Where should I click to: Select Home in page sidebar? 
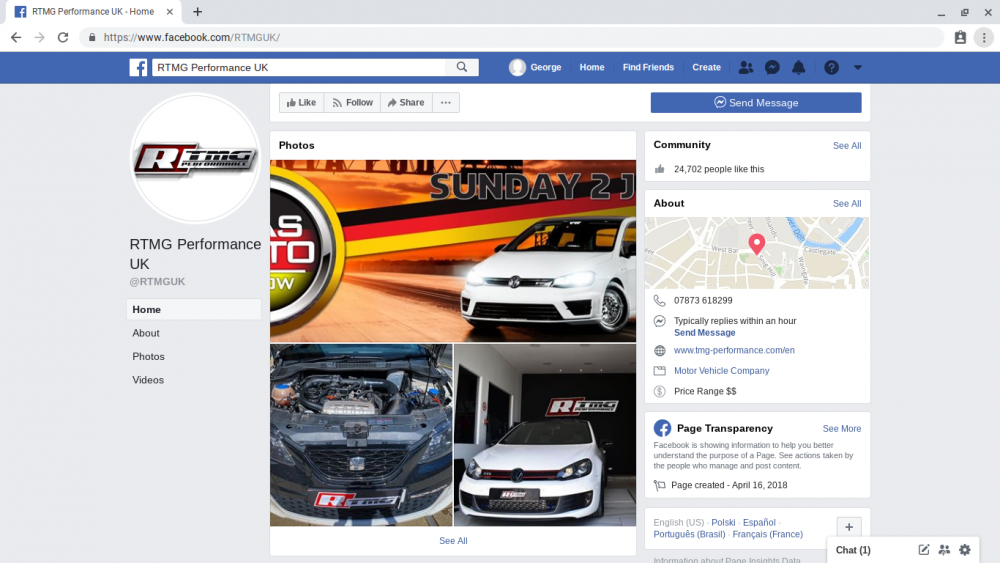pyautogui.click(x=194, y=309)
